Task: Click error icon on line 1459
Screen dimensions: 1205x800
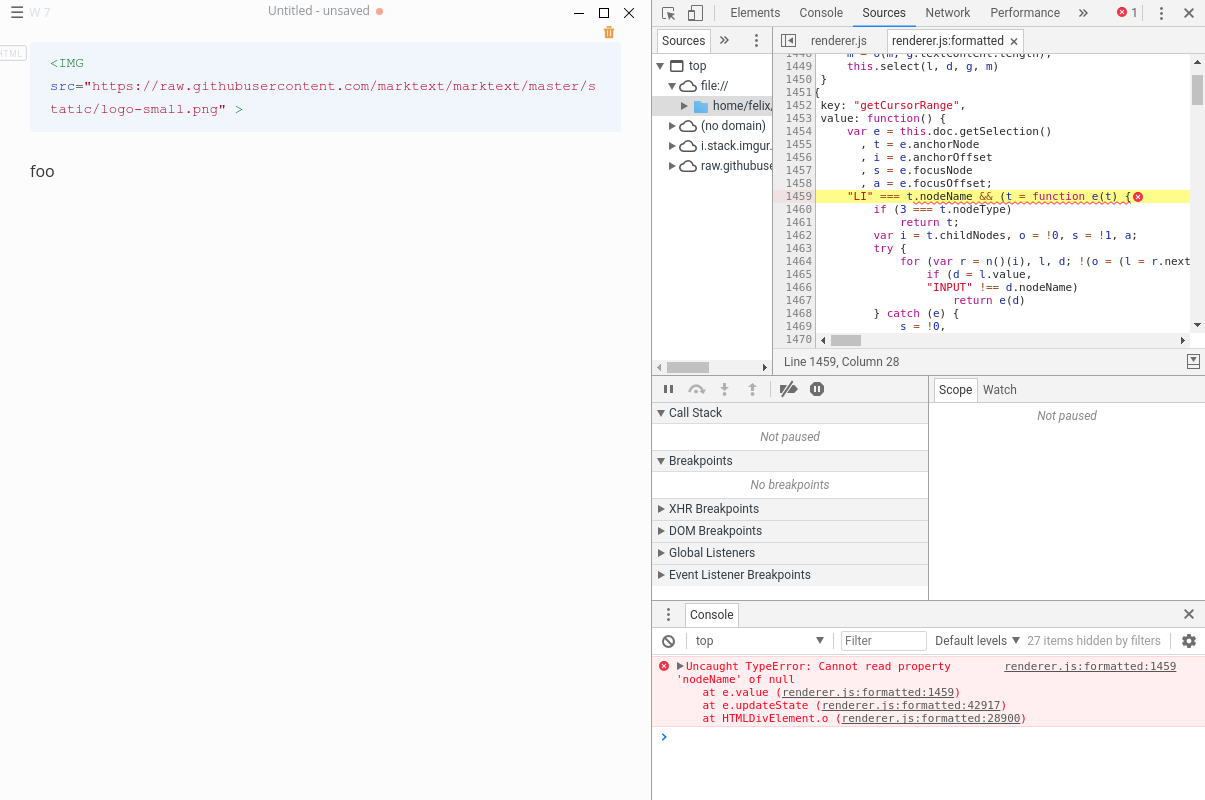Action: click(1138, 197)
